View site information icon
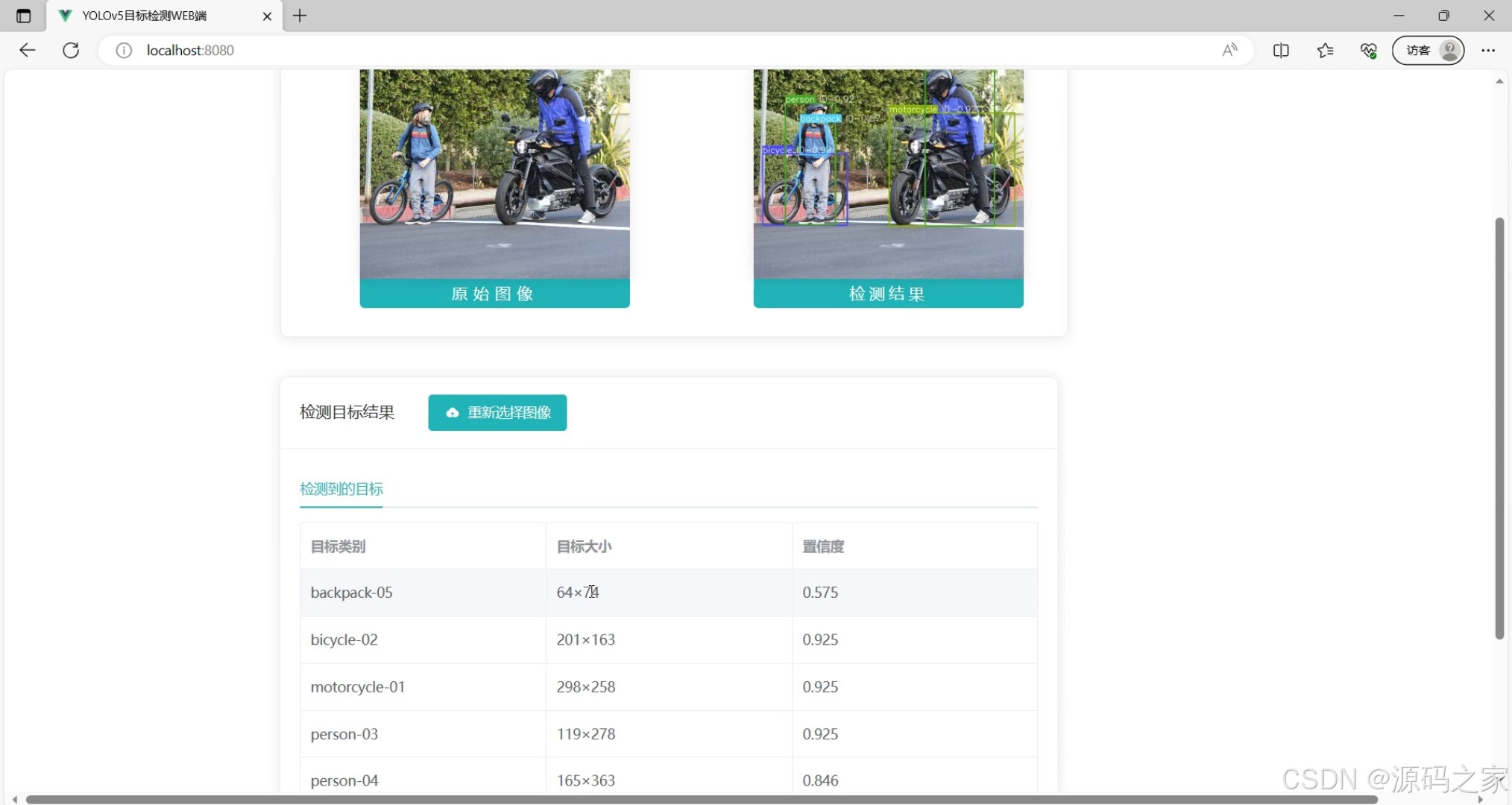The width and height of the screenshot is (1512, 805). pyautogui.click(x=124, y=50)
